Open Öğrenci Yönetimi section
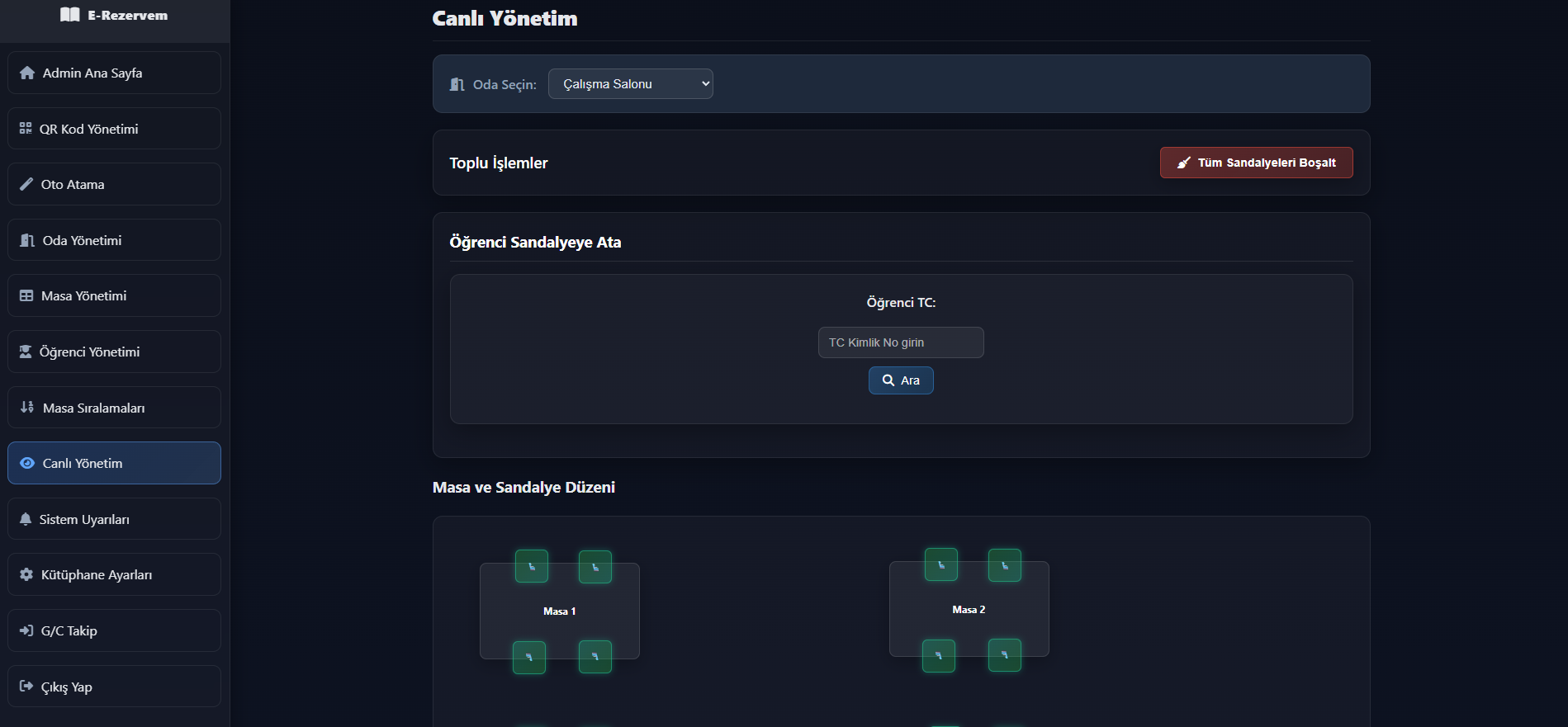 [114, 352]
